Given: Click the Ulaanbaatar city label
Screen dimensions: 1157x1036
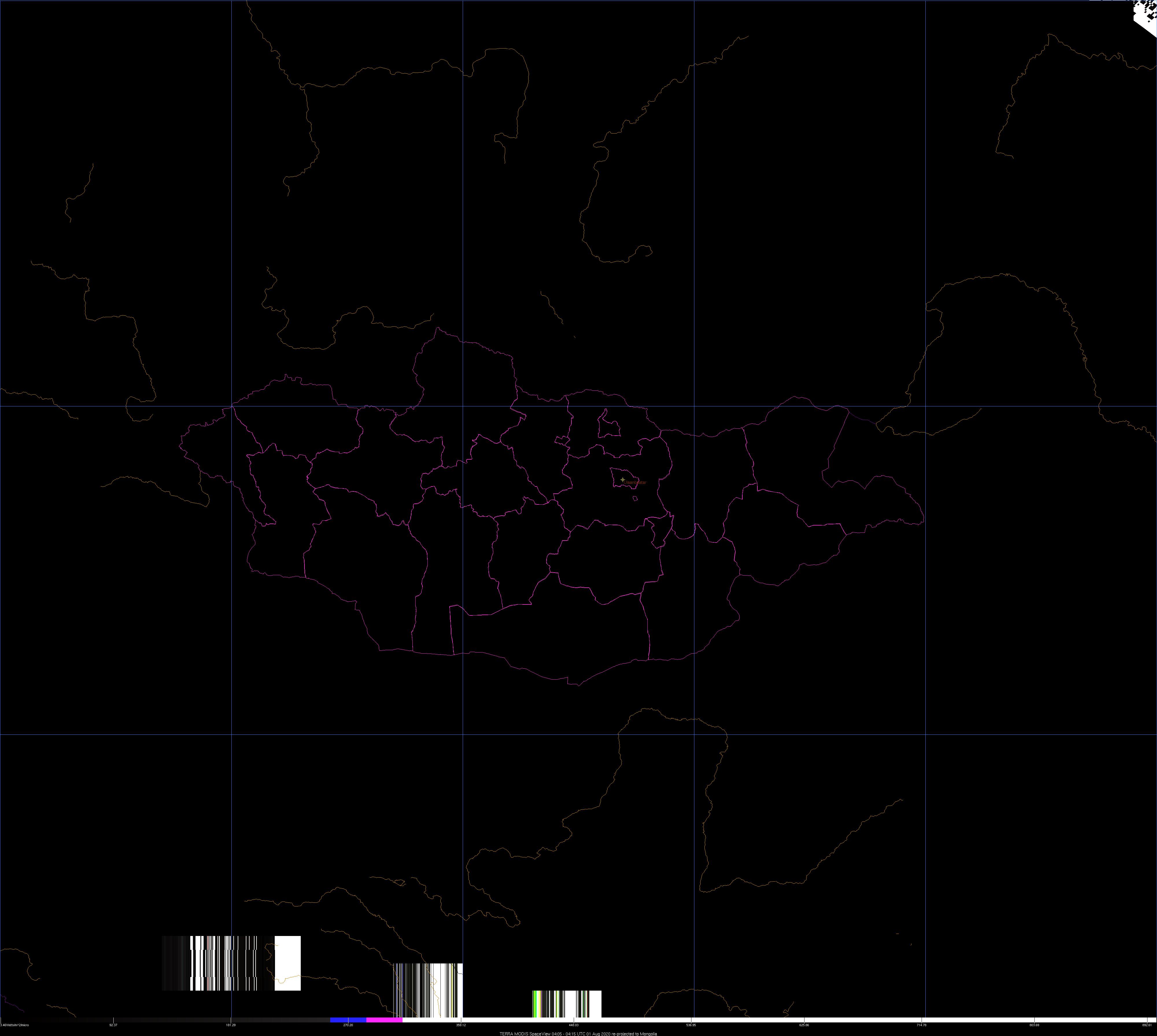Looking at the screenshot, I should [636, 482].
